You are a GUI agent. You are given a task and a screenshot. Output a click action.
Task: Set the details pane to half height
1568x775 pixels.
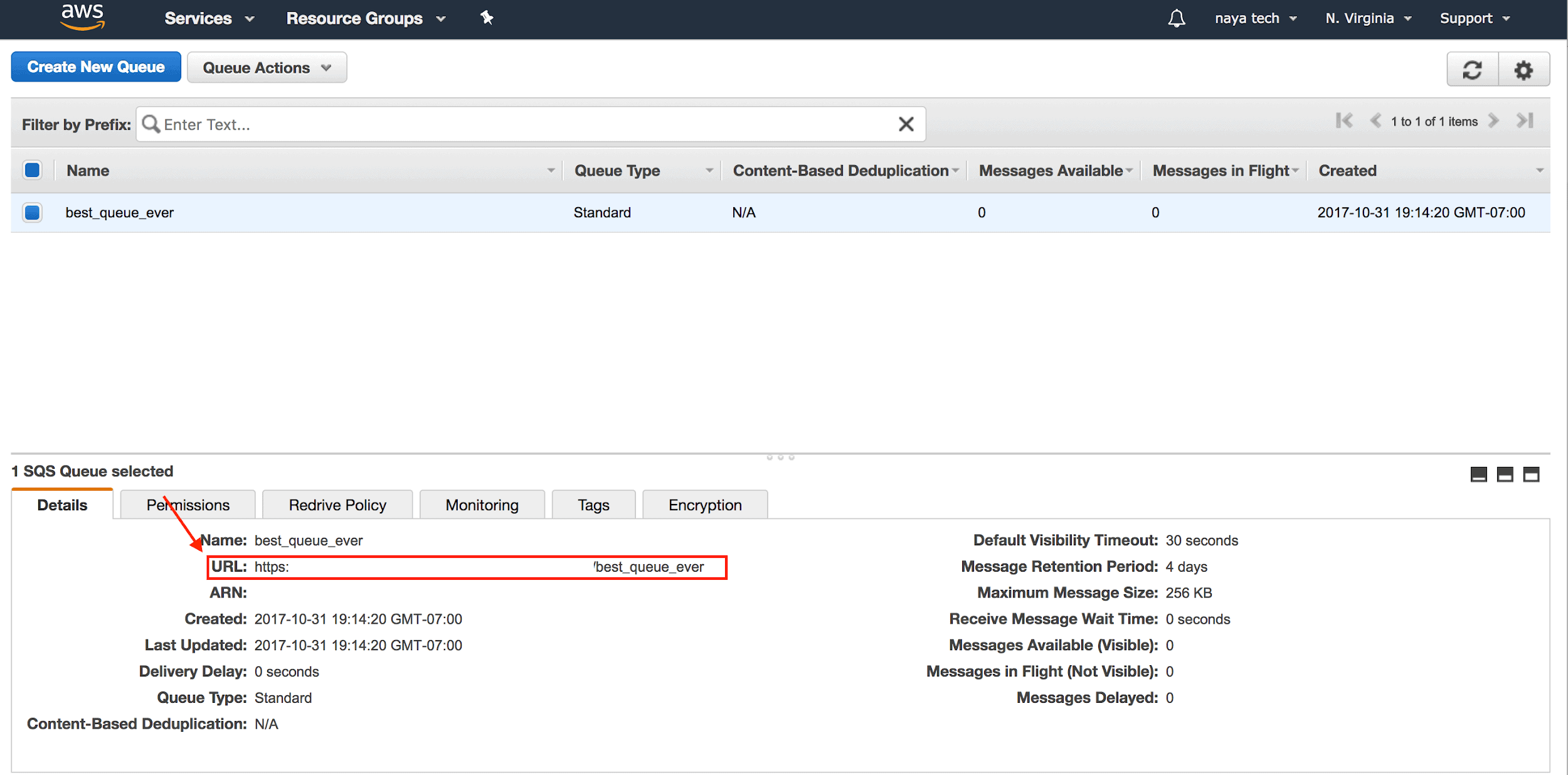coord(1505,474)
